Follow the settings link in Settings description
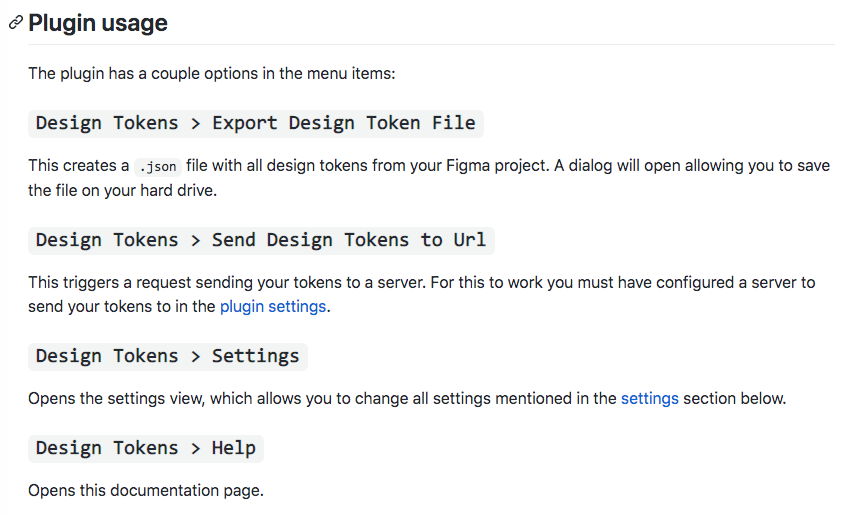This screenshot has width=855, height=516. [x=649, y=399]
